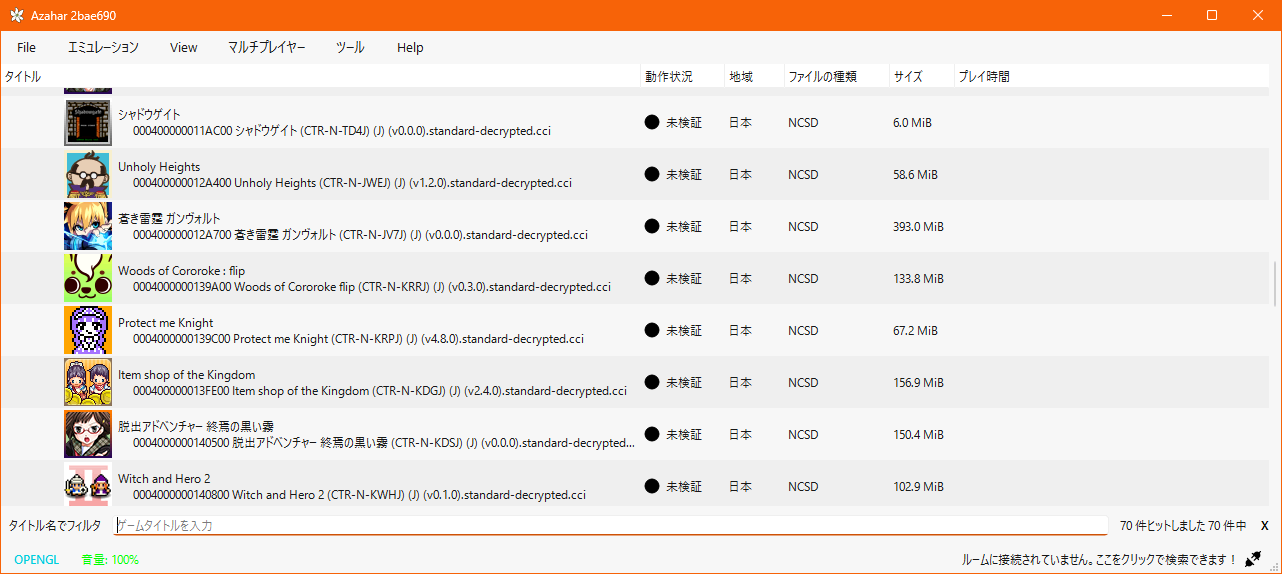Open the エミュレーション menu
The height and width of the screenshot is (574, 1282).
tap(103, 47)
